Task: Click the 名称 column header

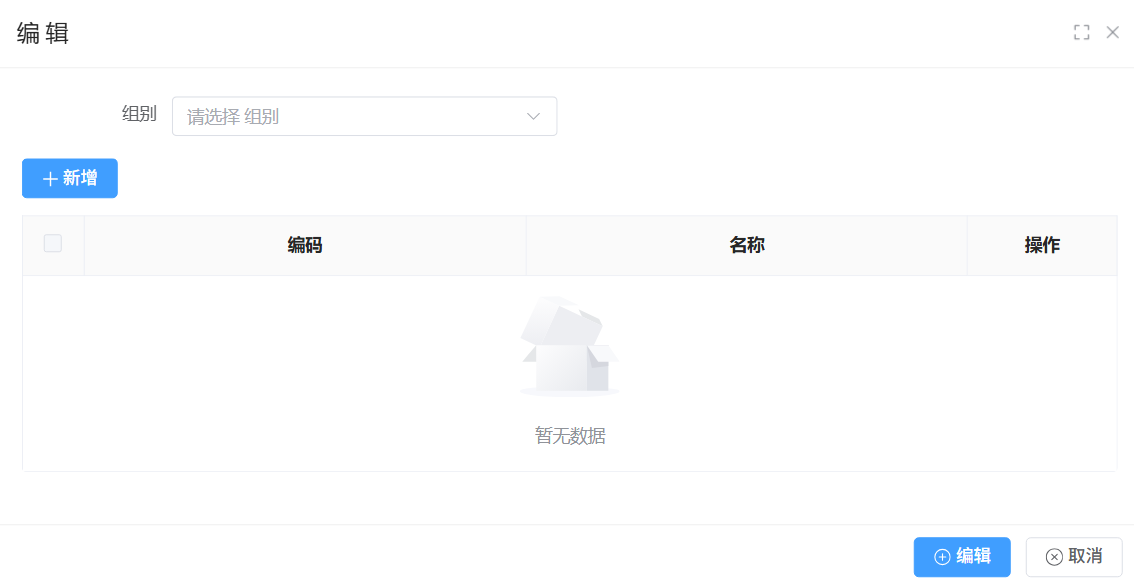Action: click(747, 245)
